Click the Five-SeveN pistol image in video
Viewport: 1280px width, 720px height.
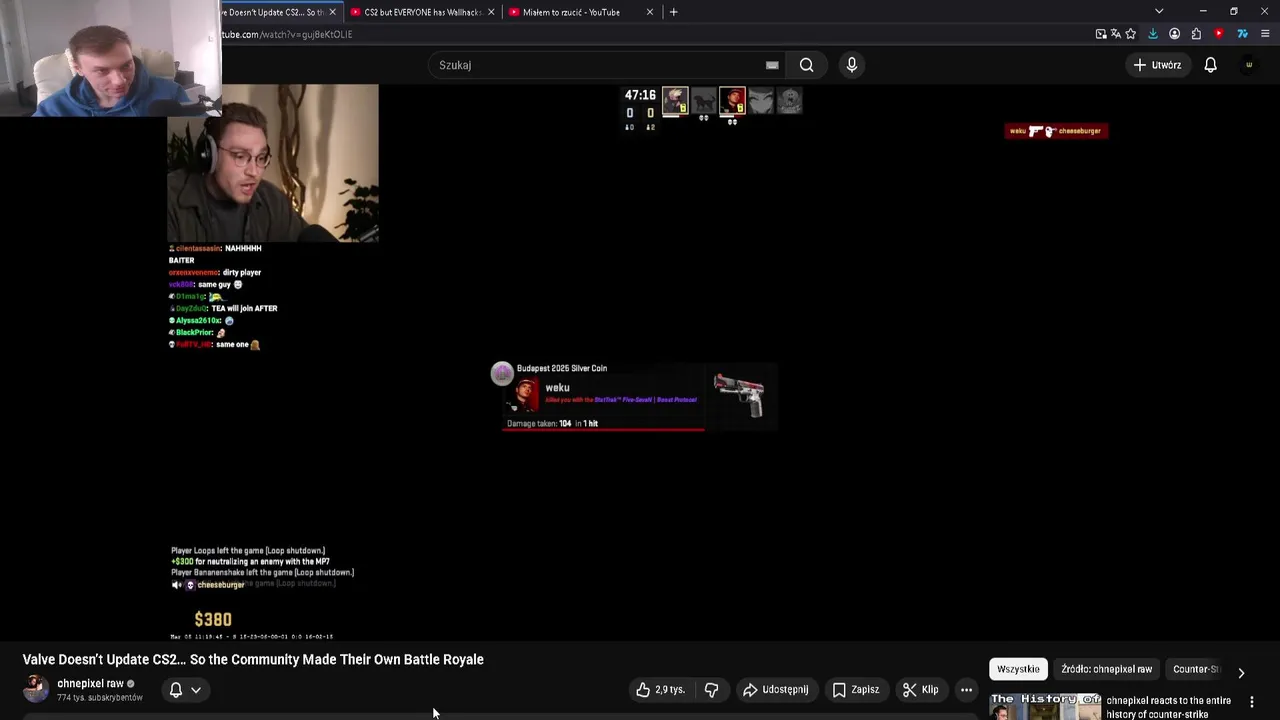coord(739,394)
